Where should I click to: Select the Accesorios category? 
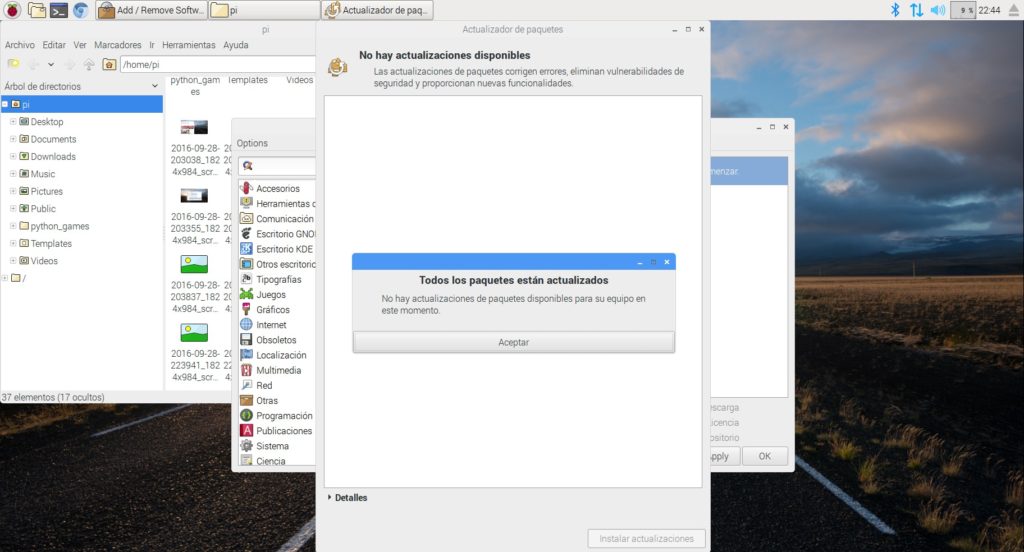[277, 188]
